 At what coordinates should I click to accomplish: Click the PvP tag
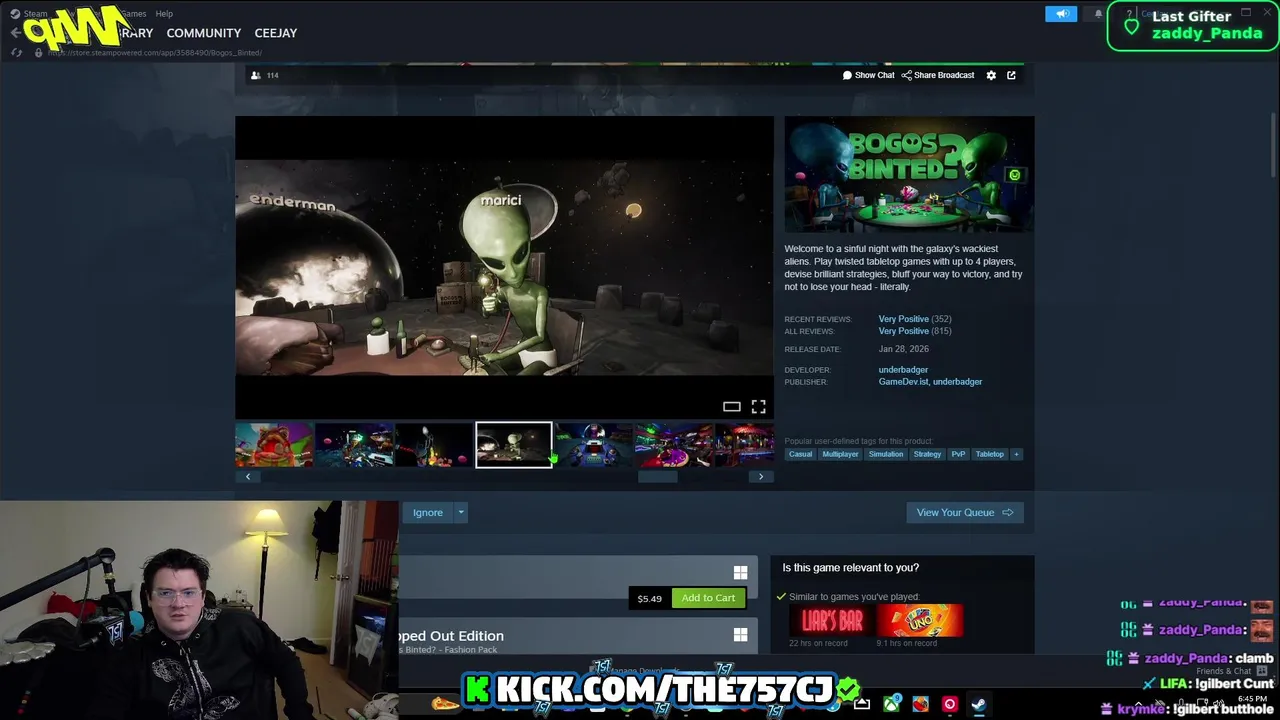click(958, 454)
